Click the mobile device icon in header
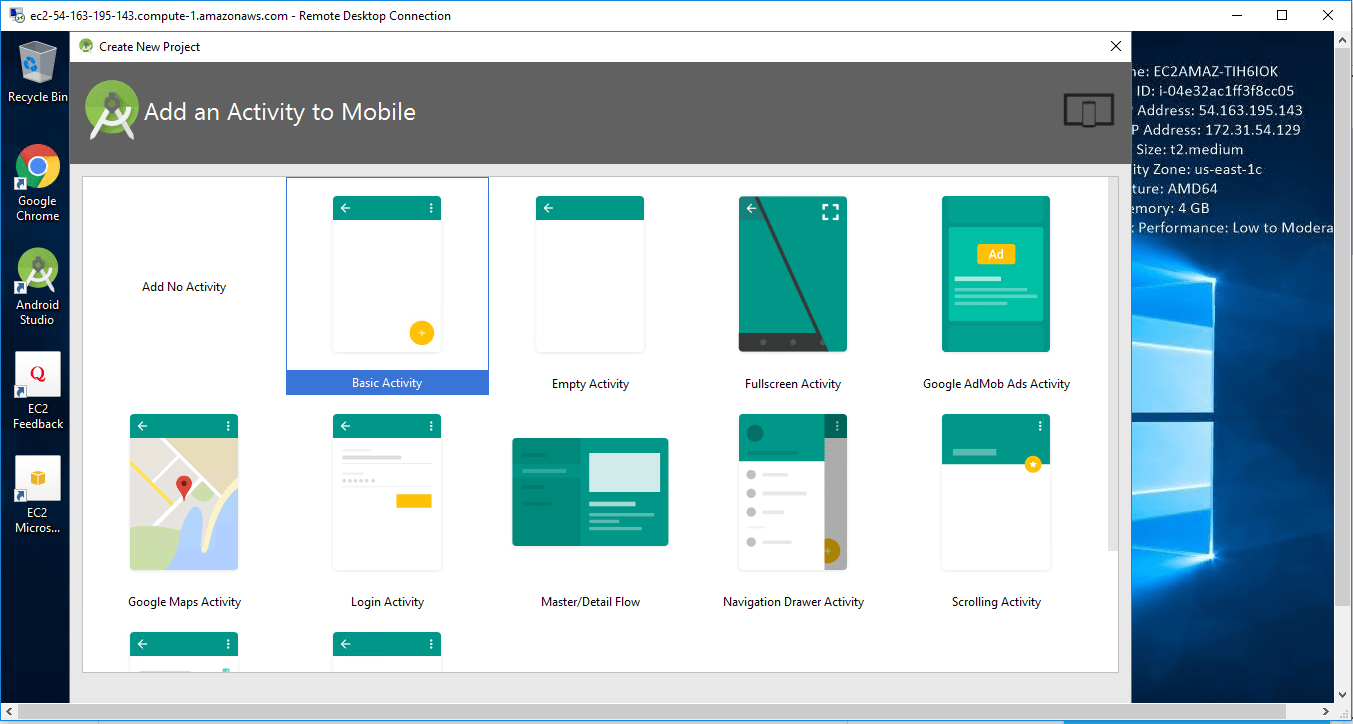This screenshot has width=1353, height=724. point(1089,111)
